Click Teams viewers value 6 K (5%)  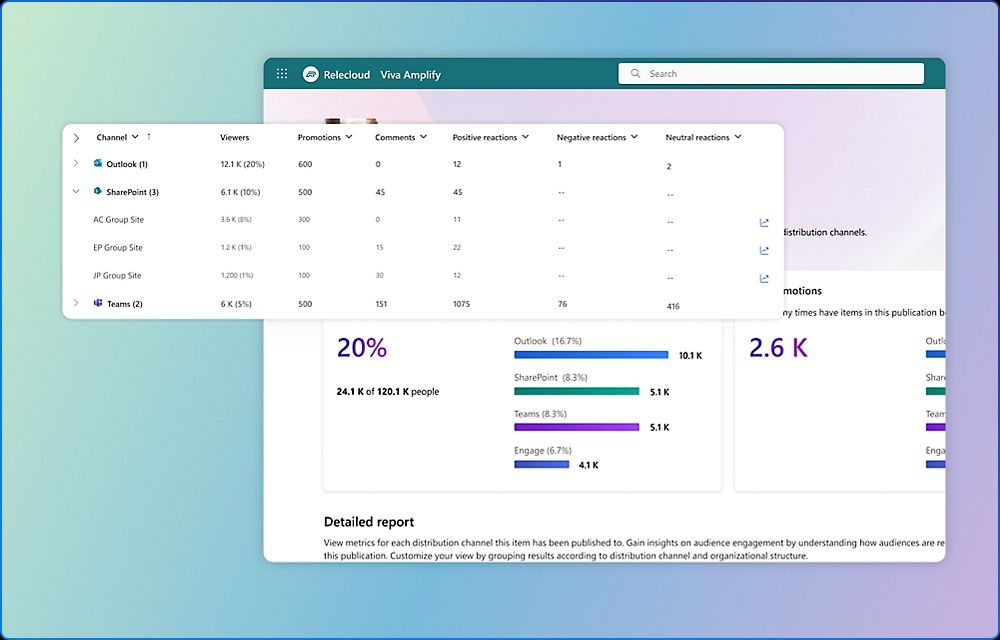[x=236, y=303]
